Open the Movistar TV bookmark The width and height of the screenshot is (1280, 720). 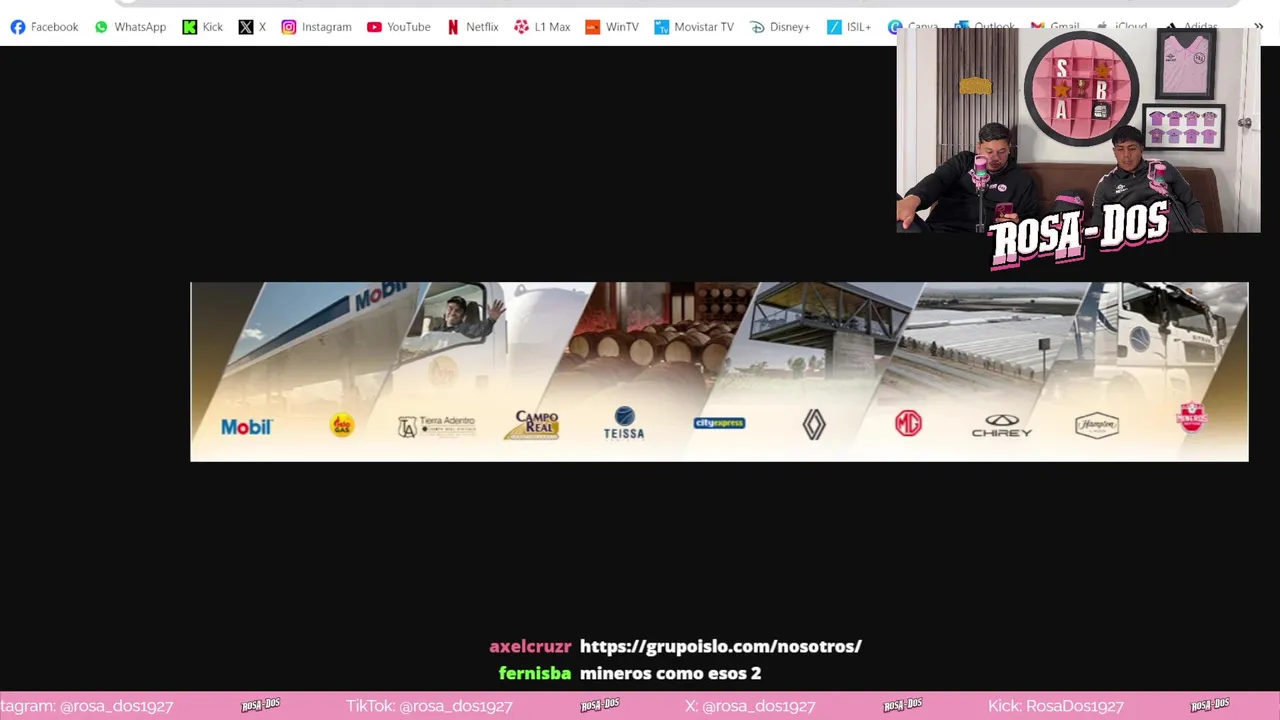pos(694,27)
